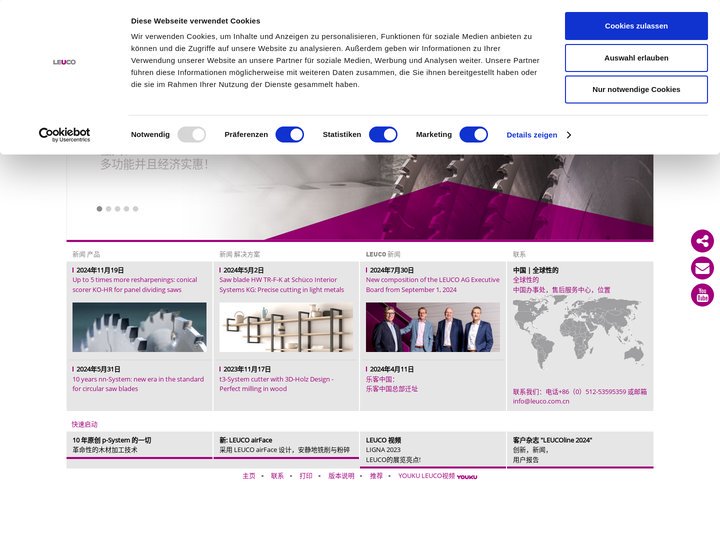Click 打印 footer link
This screenshot has height=540, width=720.
pos(306,476)
